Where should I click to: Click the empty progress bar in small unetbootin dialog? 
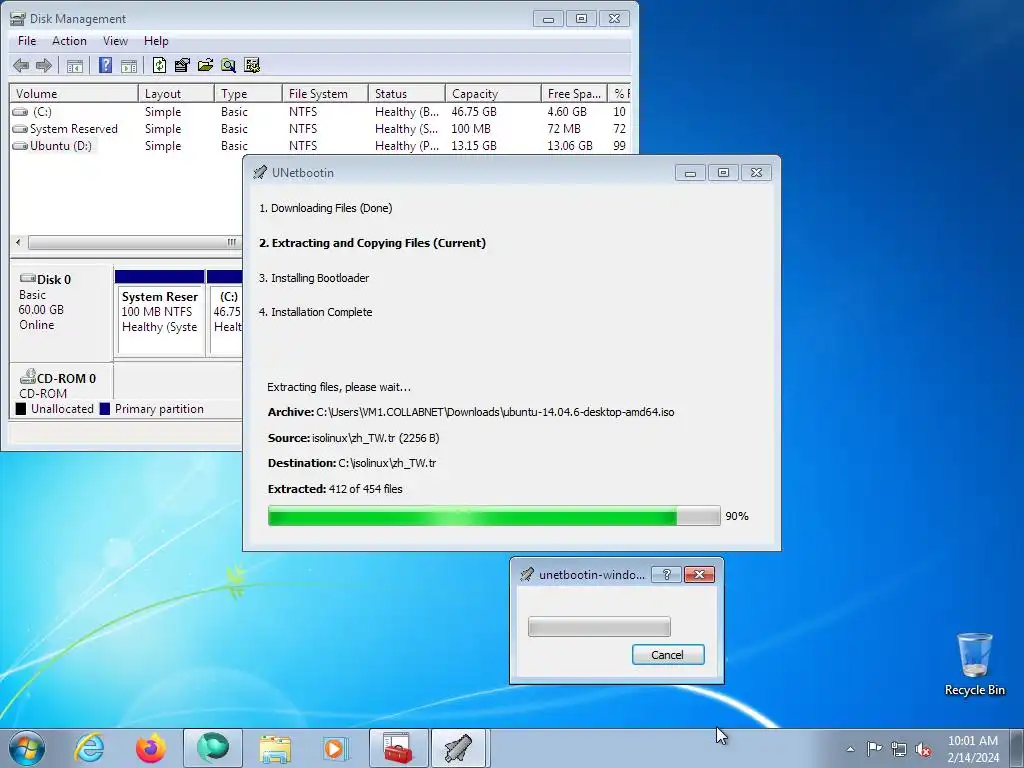[x=599, y=626]
